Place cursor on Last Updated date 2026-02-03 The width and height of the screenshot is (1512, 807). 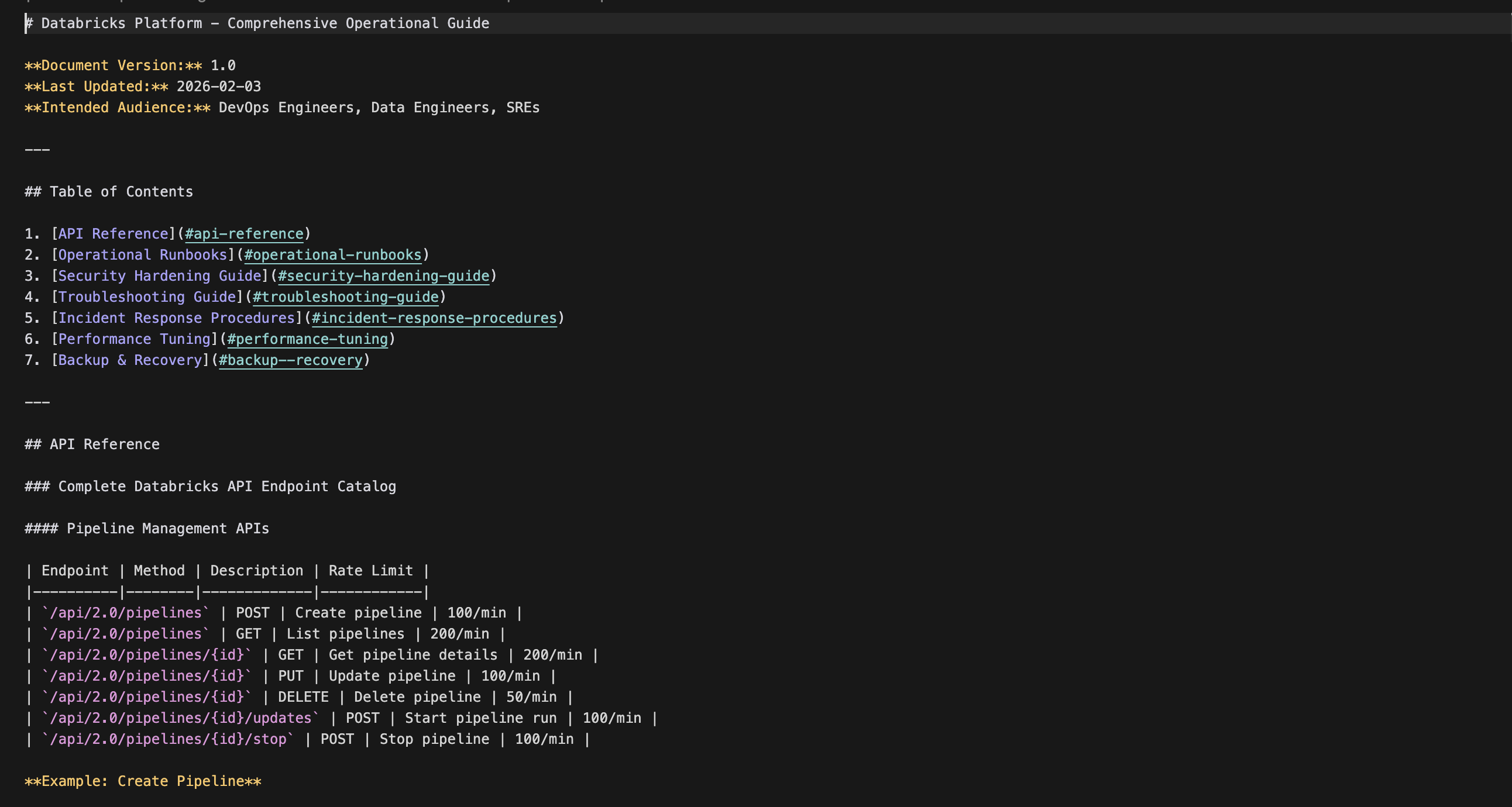pos(218,87)
